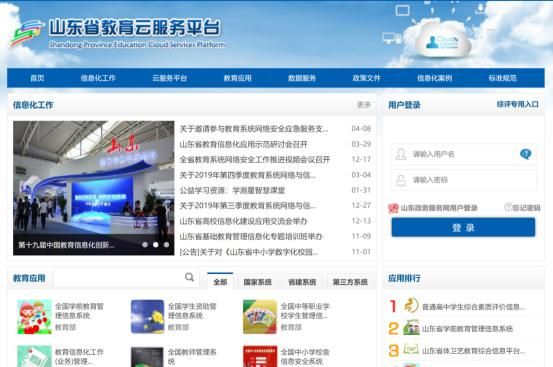553x367 pixels.
Task: Open the 忘记密码 link
Action: pos(523,208)
